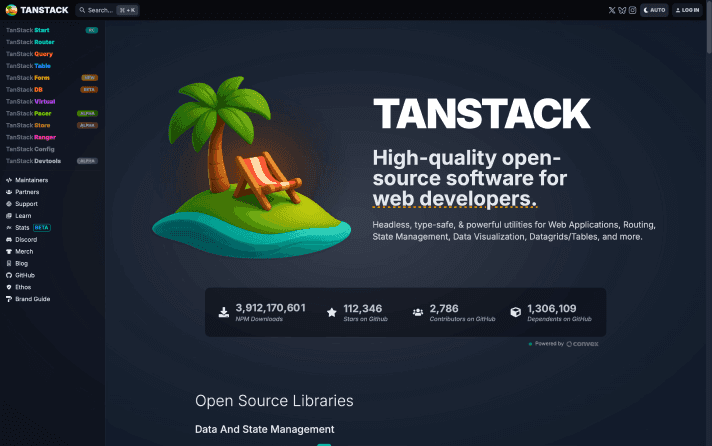Screen dimensions: 712x446
Task: Open TanStack Query in sidebar
Action: pyautogui.click(x=30, y=54)
